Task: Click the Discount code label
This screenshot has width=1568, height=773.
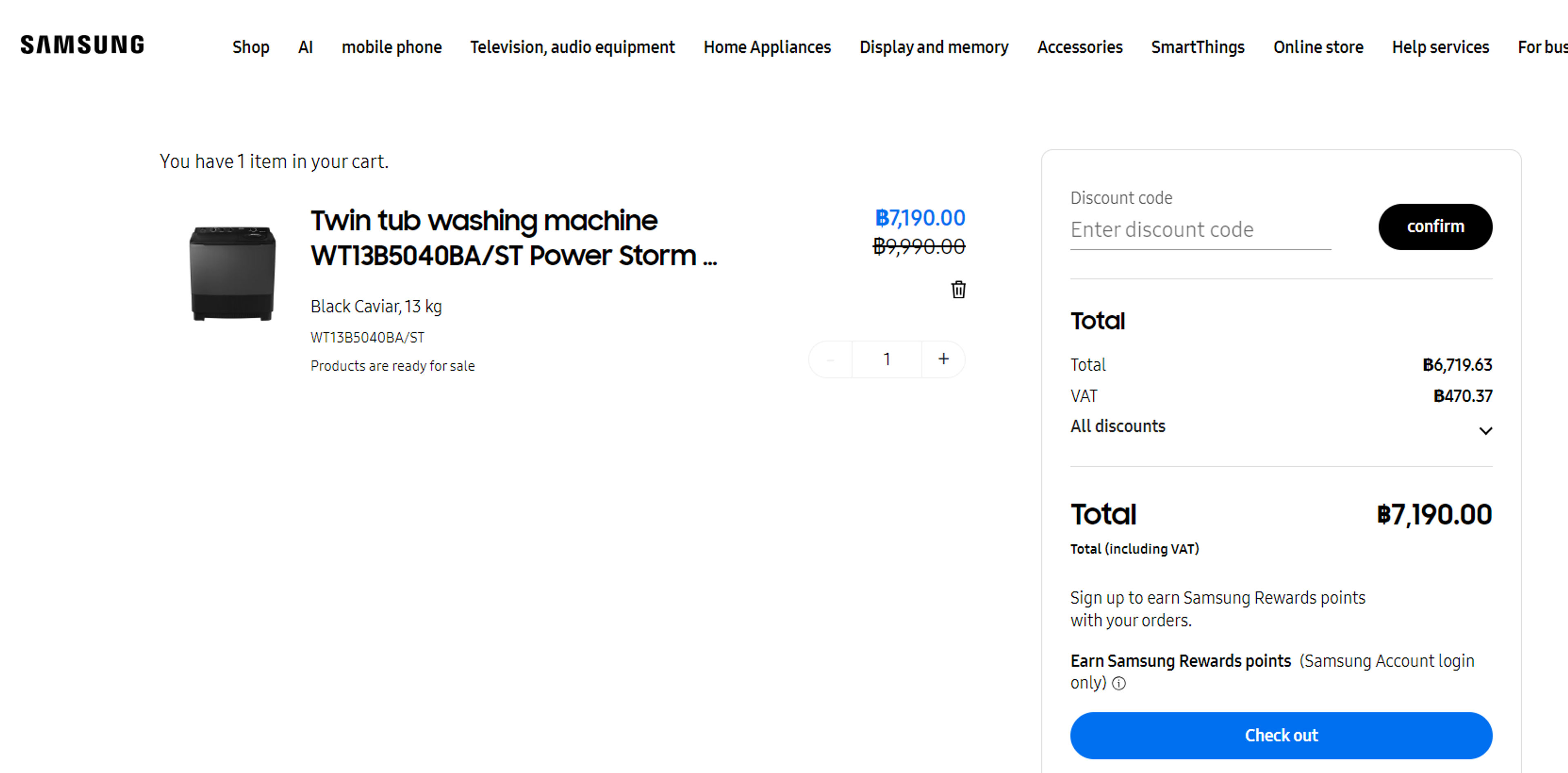Action: pyautogui.click(x=1120, y=198)
